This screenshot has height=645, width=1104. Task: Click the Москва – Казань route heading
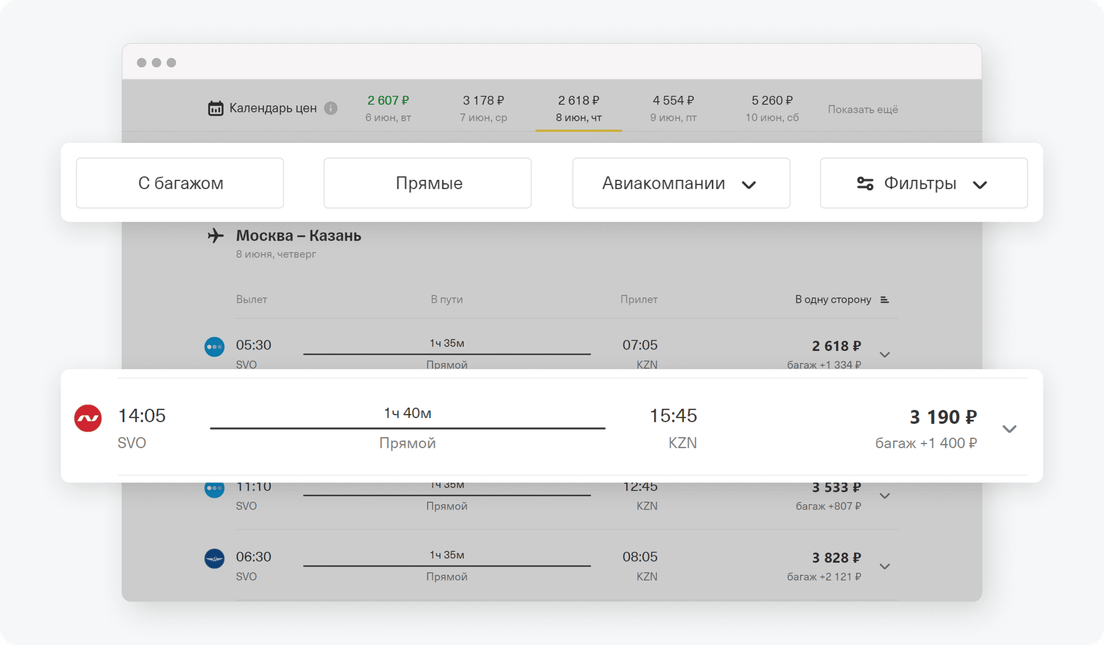click(x=299, y=235)
